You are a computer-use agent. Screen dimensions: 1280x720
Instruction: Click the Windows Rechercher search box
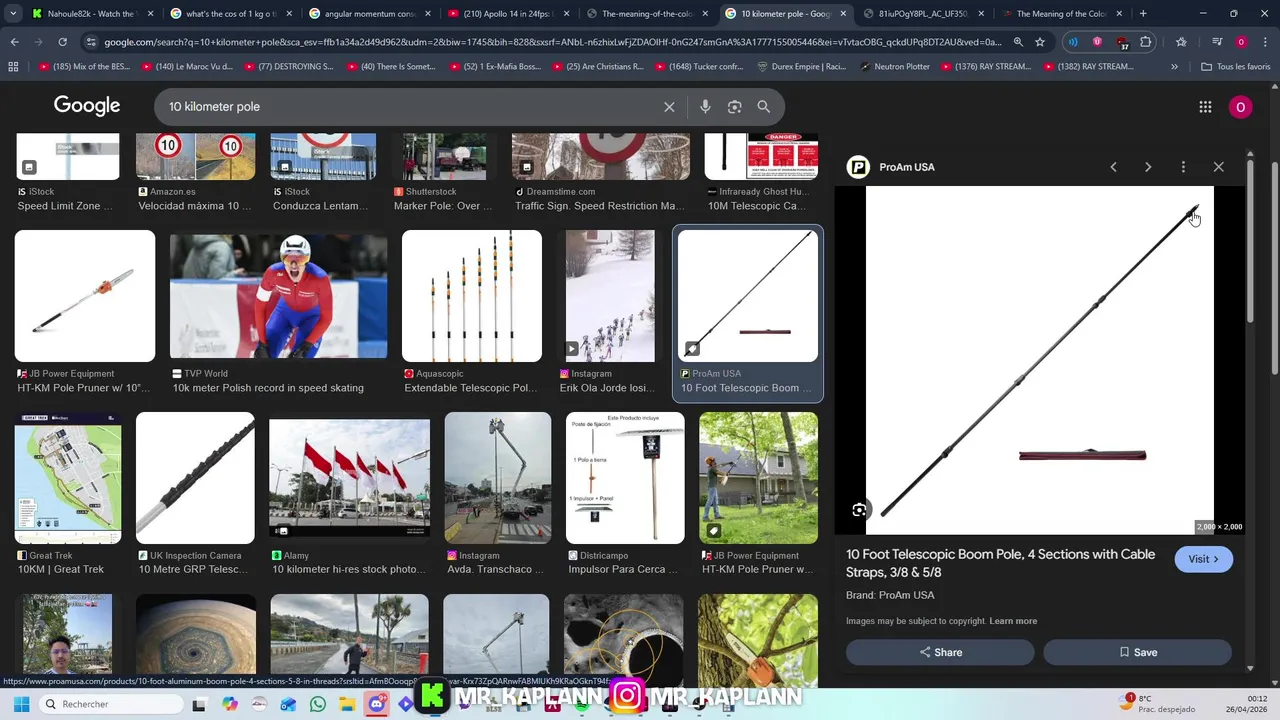click(111, 704)
